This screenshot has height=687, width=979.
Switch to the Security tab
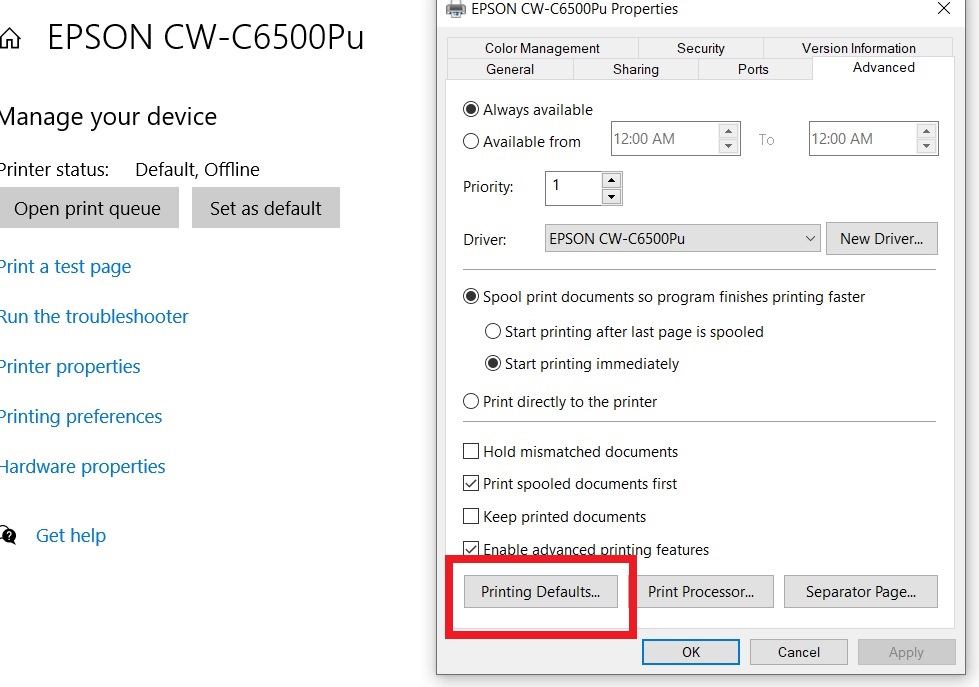[701, 48]
